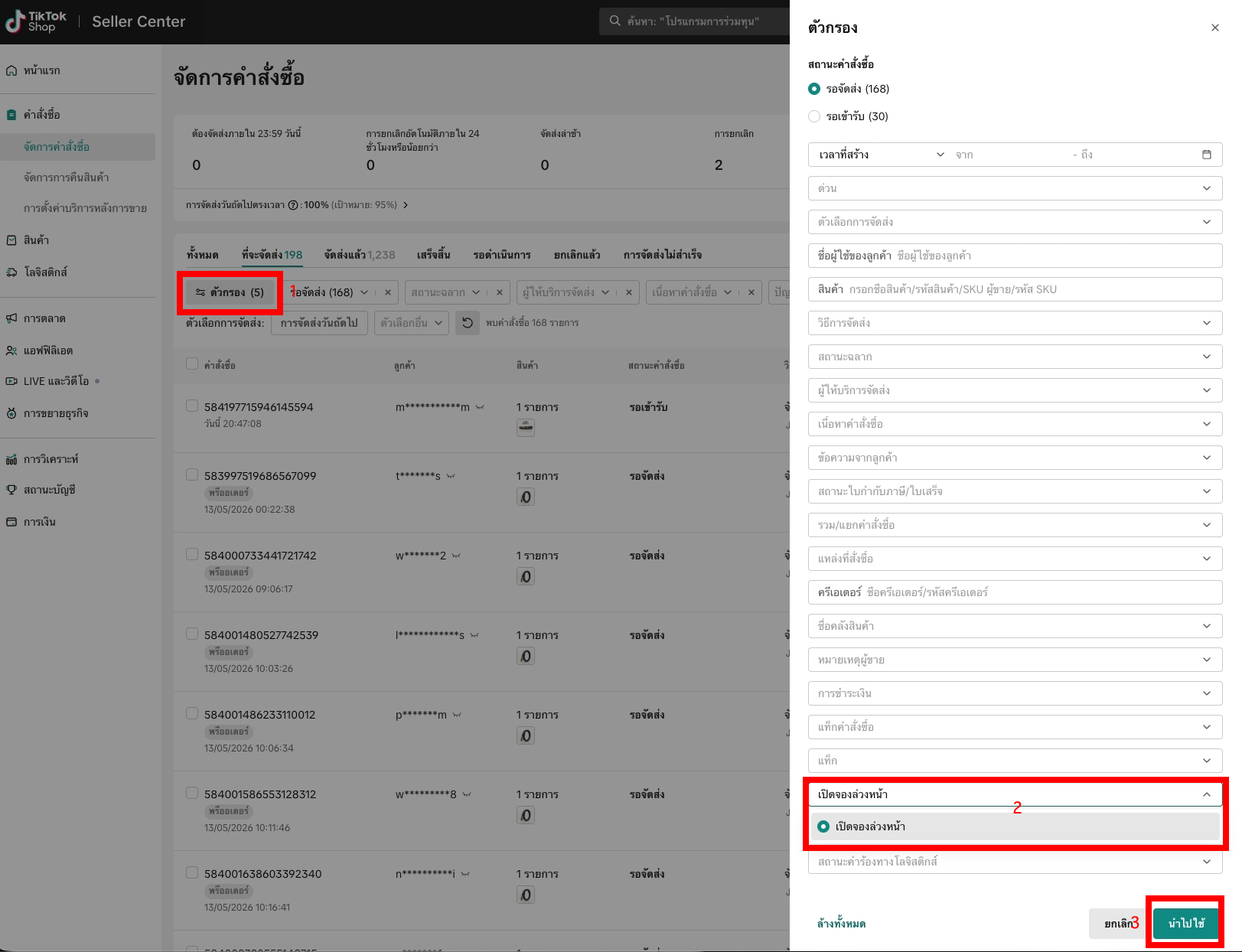This screenshot has width=1242, height=952.
Task: Select the รอจัดส่ง (168) radio option
Action: tap(814, 89)
